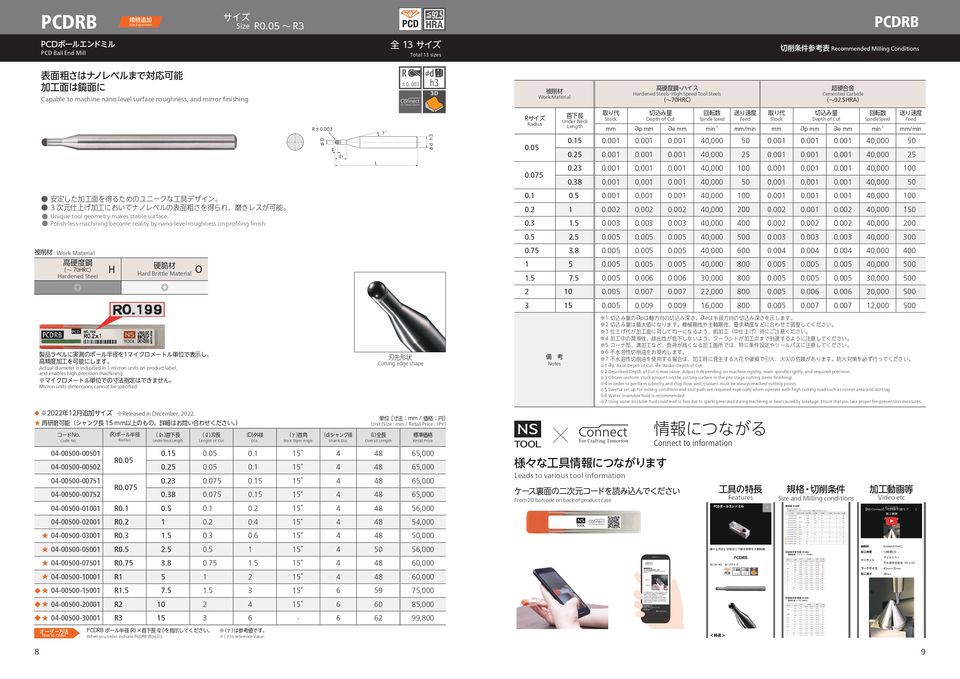
Task: Open the 工具の特長 Features preview image
Action: tap(740, 572)
